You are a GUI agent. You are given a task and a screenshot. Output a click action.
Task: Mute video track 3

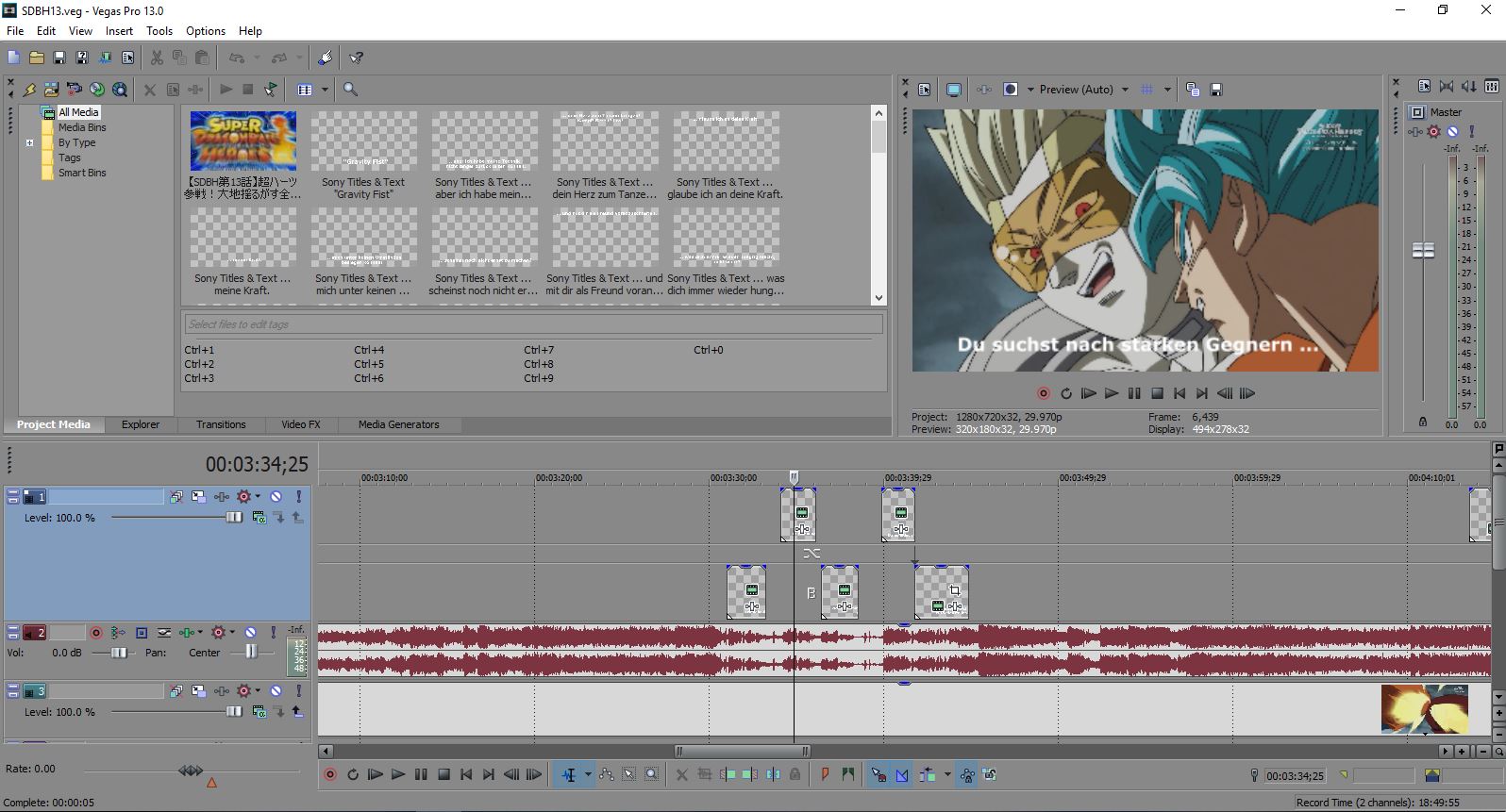276,691
